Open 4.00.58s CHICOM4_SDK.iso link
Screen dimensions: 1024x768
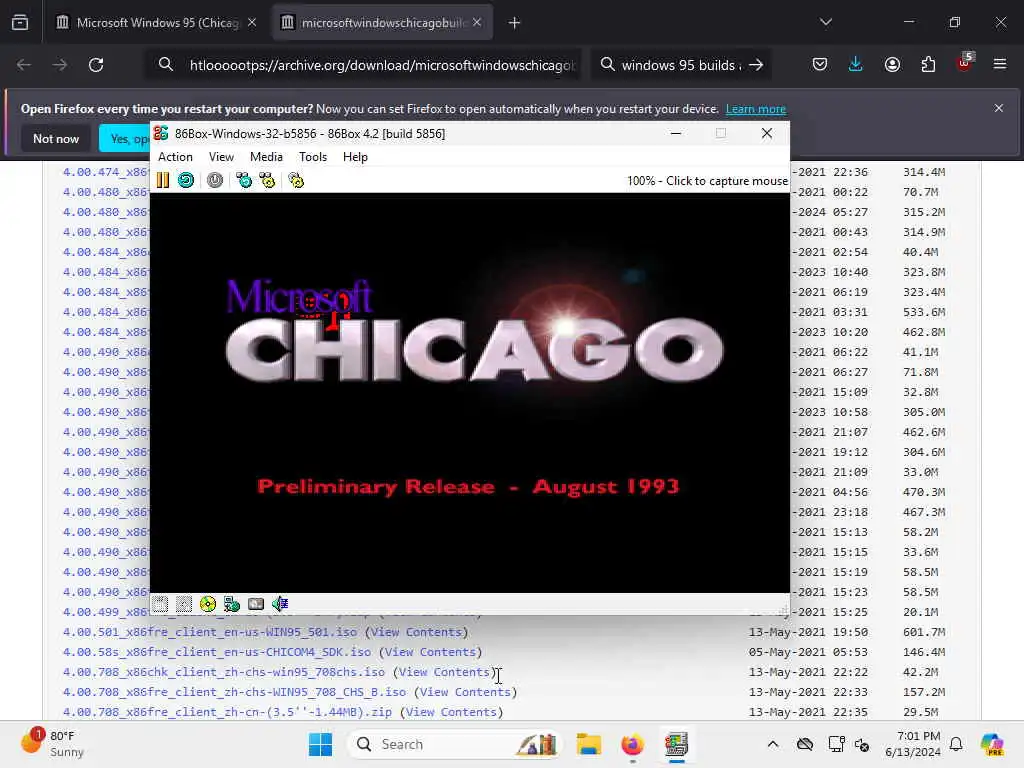[x=217, y=652]
